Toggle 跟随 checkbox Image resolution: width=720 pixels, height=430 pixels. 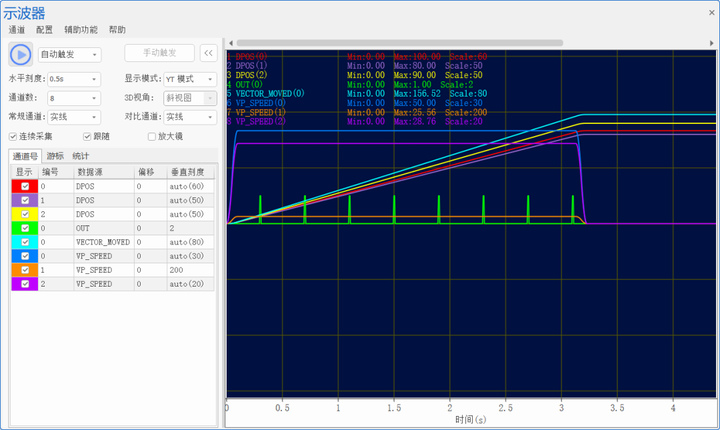point(87,136)
